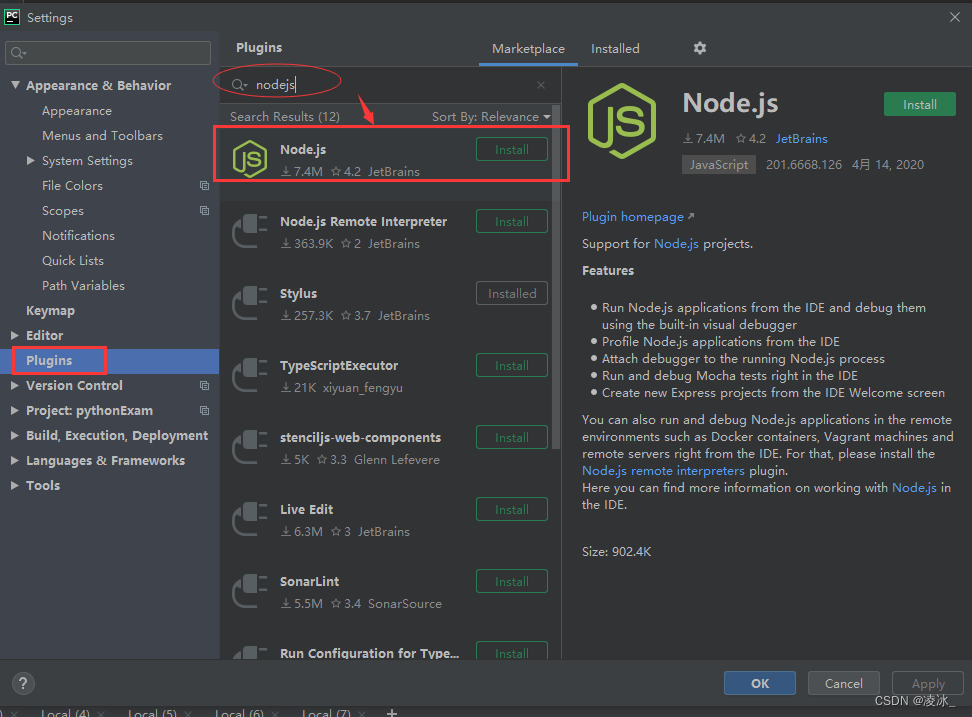Open the Sort By: Relevance dropdown

coord(491,117)
